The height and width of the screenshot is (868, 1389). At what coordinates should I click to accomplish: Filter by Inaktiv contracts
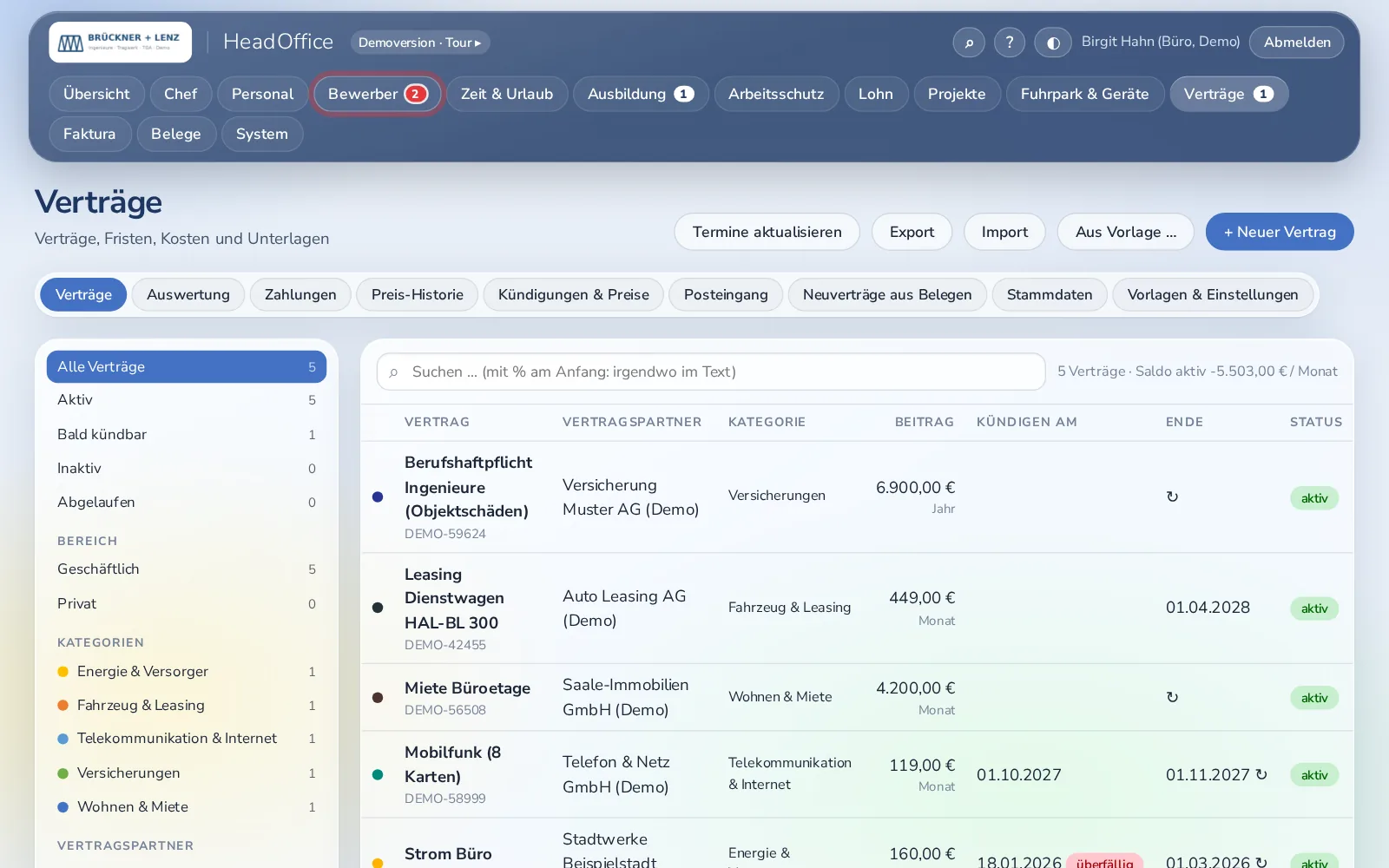pyautogui.click(x=187, y=469)
